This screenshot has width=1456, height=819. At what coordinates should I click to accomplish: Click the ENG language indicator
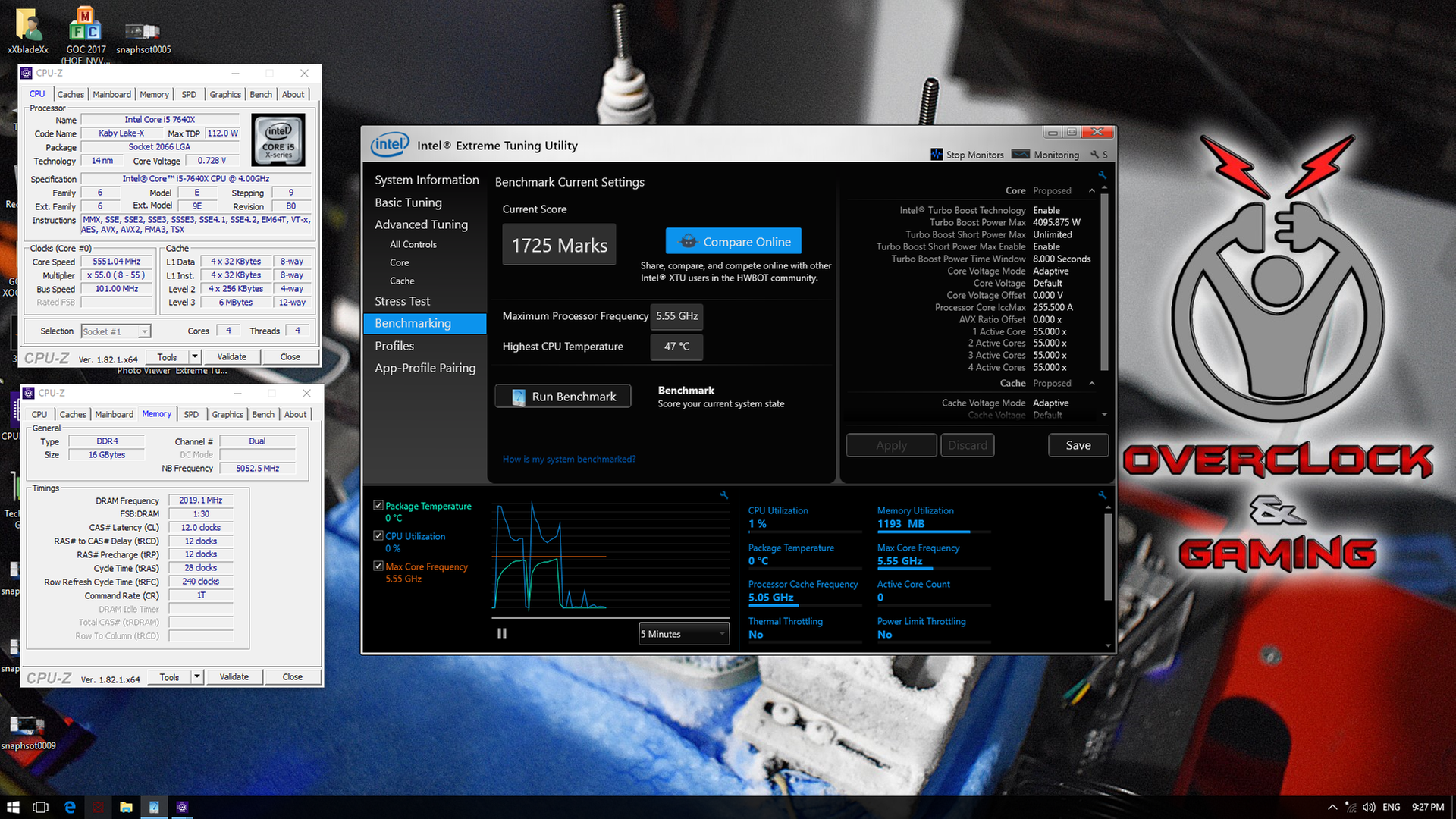(x=1392, y=807)
